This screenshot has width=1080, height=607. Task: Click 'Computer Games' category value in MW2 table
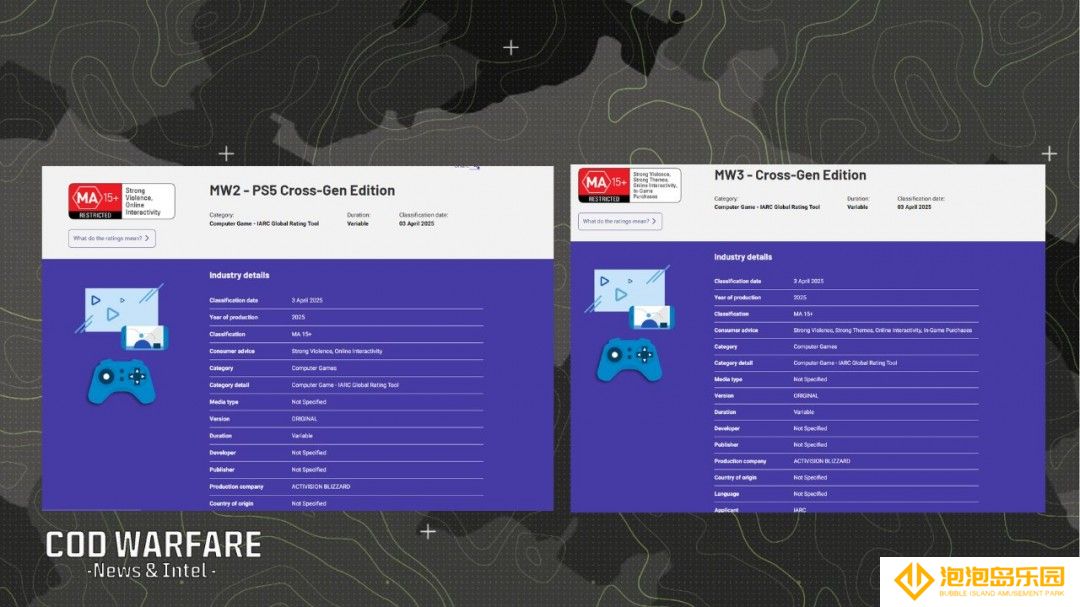click(x=314, y=368)
